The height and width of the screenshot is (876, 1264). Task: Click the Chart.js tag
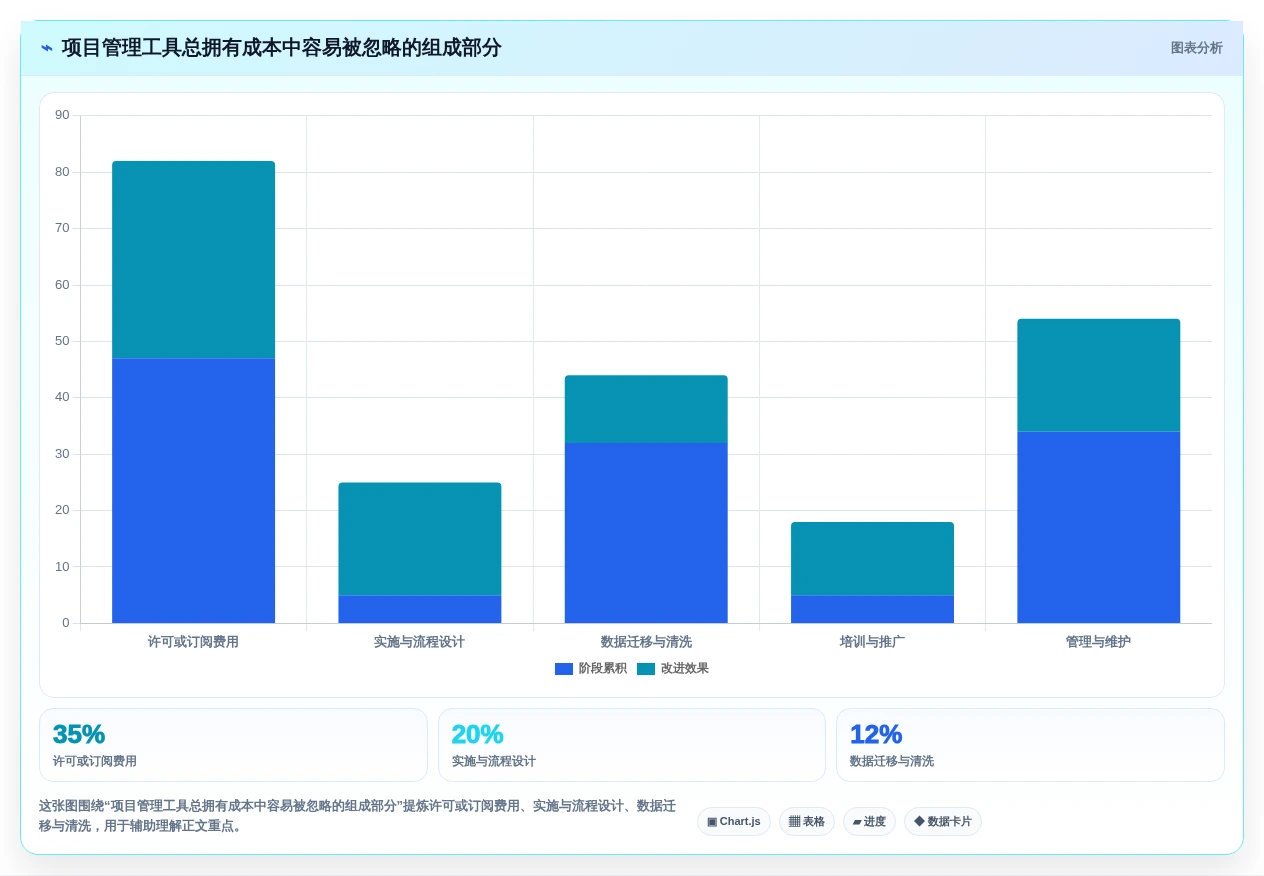734,821
